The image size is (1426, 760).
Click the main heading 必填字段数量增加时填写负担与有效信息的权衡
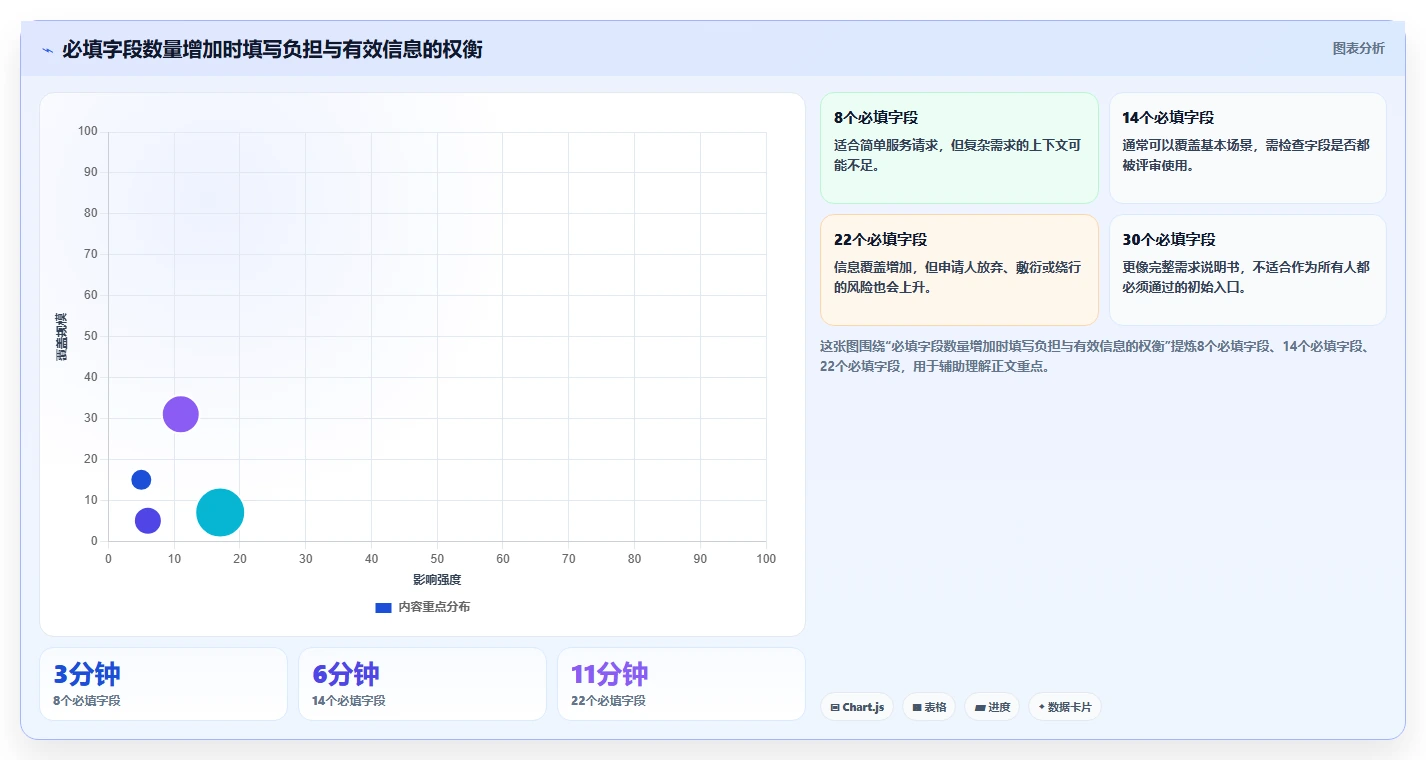pyautogui.click(x=272, y=49)
